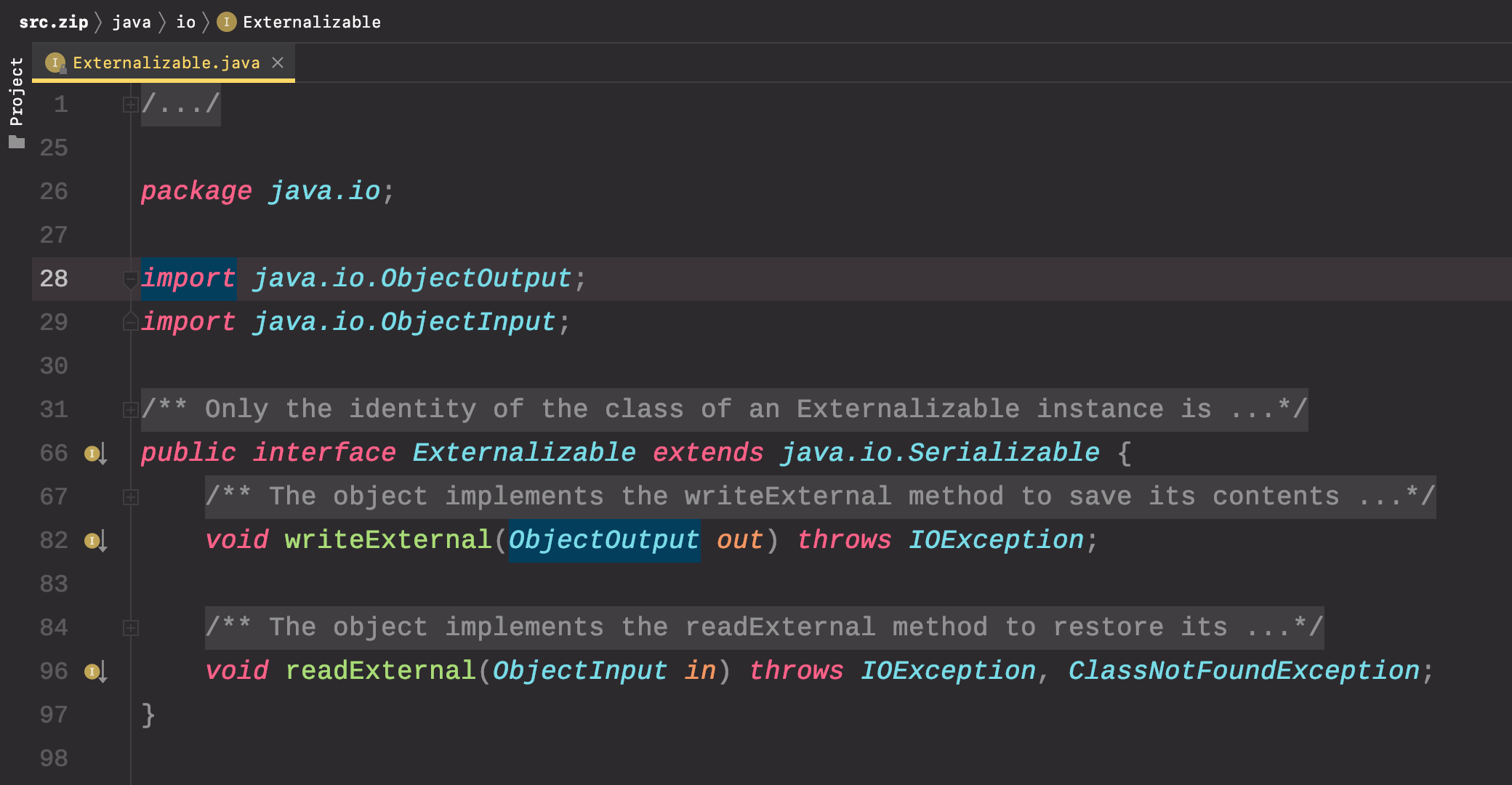Click ClassNotFoundException in readExternal signature

[x=1243, y=671]
